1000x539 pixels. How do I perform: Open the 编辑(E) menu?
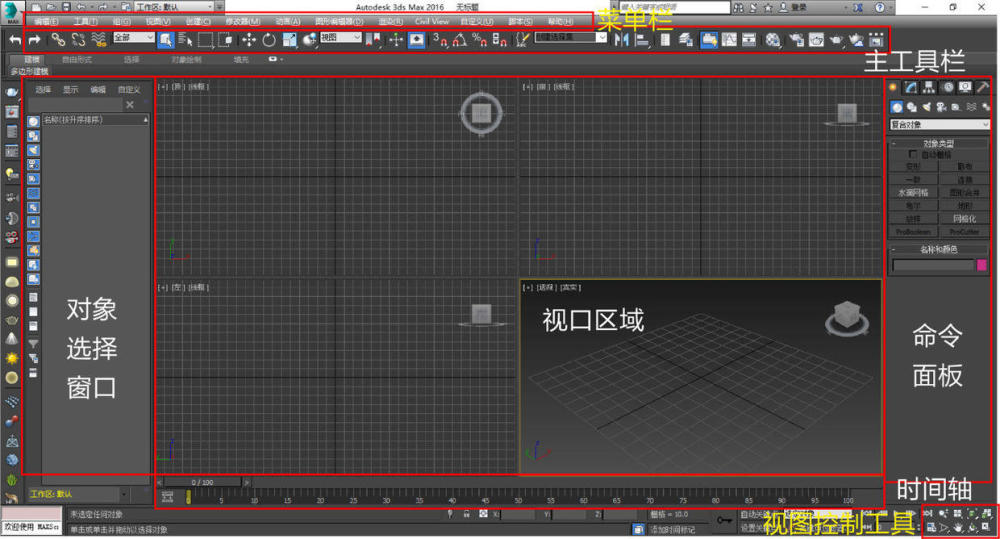(x=46, y=22)
